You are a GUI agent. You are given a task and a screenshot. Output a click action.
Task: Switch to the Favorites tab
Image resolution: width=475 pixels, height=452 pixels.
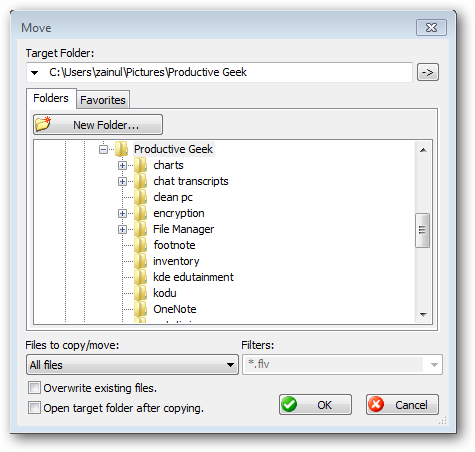103,100
